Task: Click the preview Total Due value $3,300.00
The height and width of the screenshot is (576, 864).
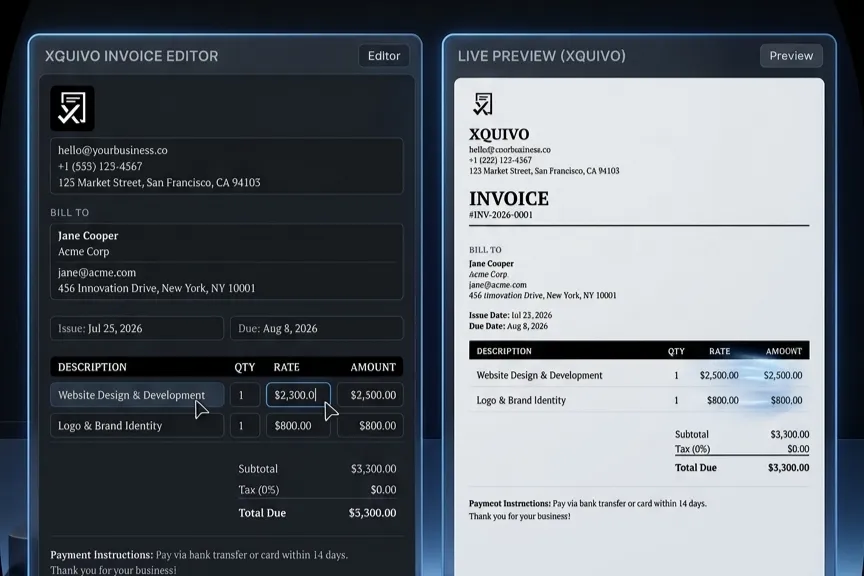Action: click(789, 467)
